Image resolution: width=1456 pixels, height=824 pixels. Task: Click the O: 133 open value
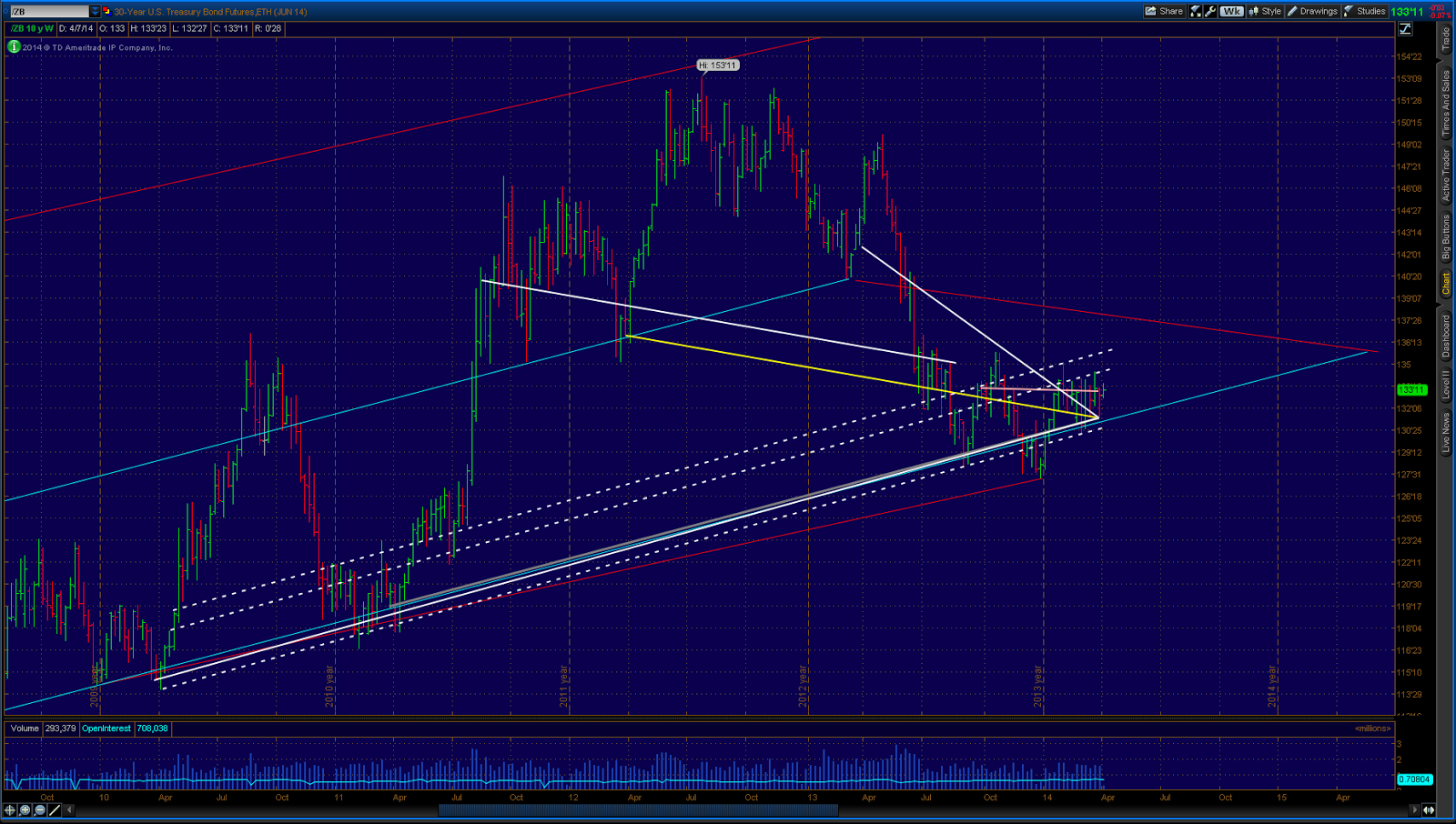coord(112,29)
